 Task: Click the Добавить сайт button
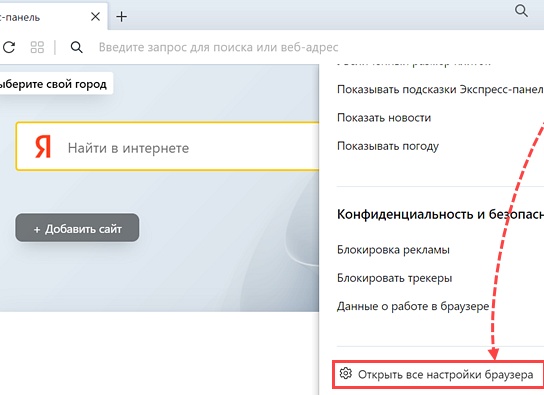(x=77, y=228)
